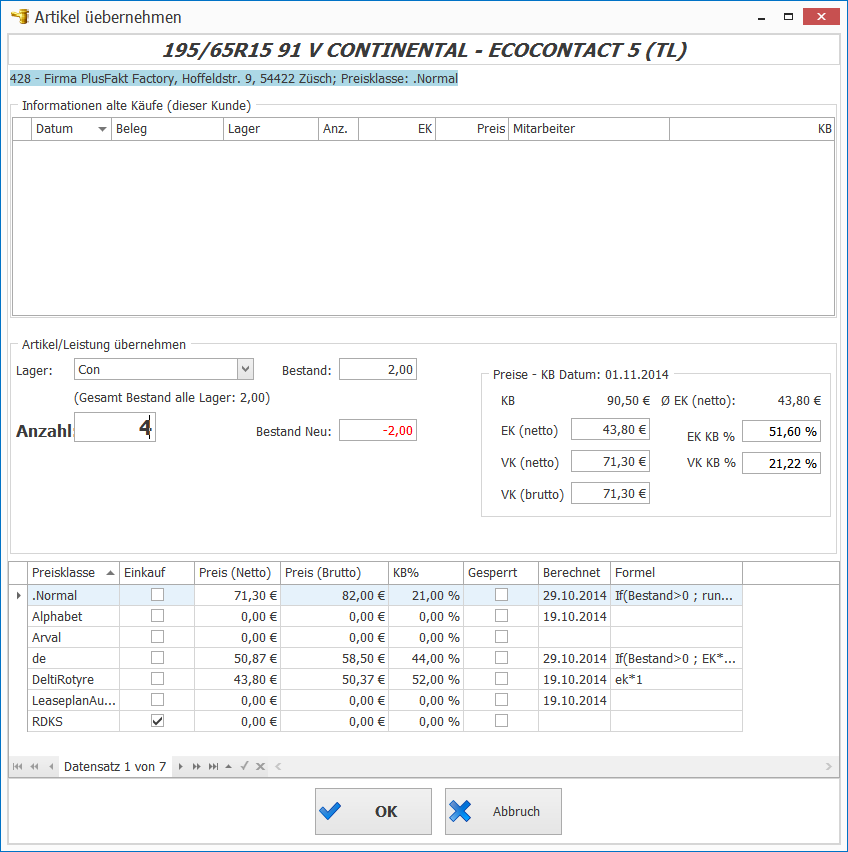Click the navigator post edit checkmark
This screenshot has height=852, width=848.
tap(244, 766)
